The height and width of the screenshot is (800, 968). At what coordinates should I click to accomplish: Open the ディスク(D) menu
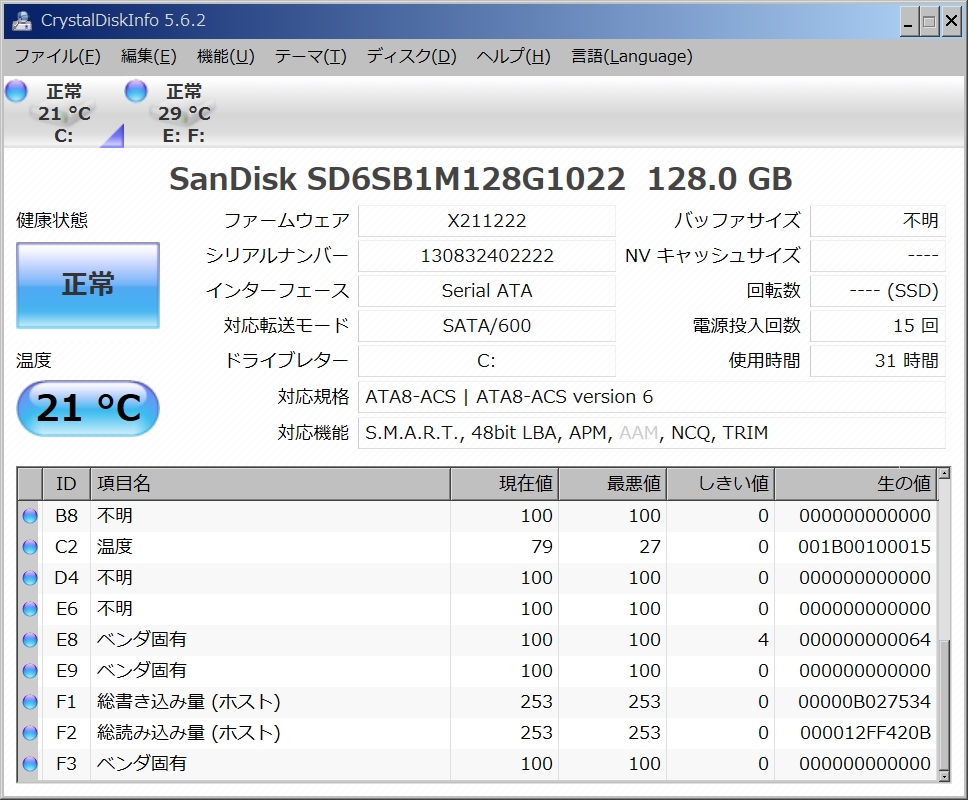[x=411, y=56]
